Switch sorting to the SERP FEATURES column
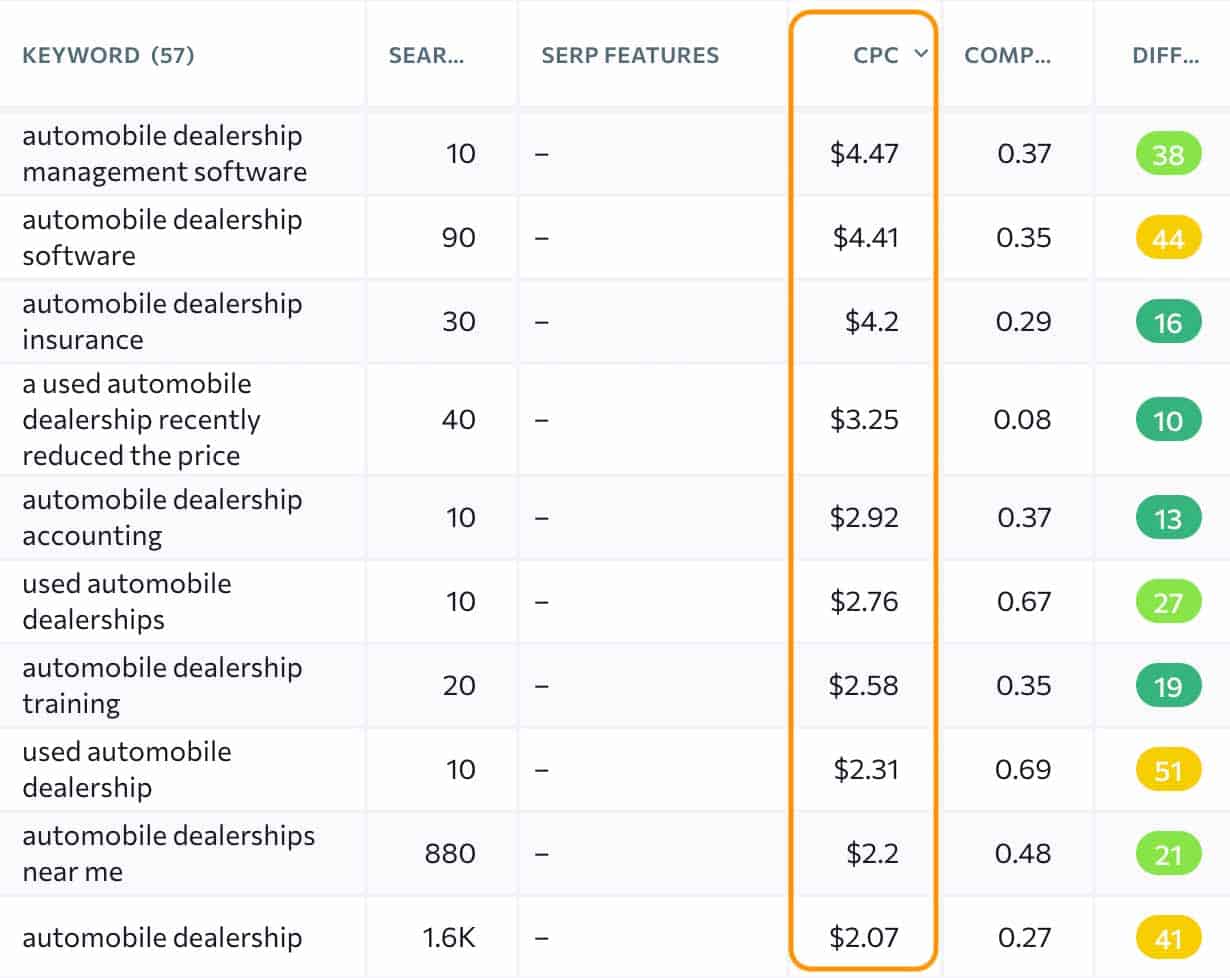Viewport: 1230px width, 978px height. point(629,56)
